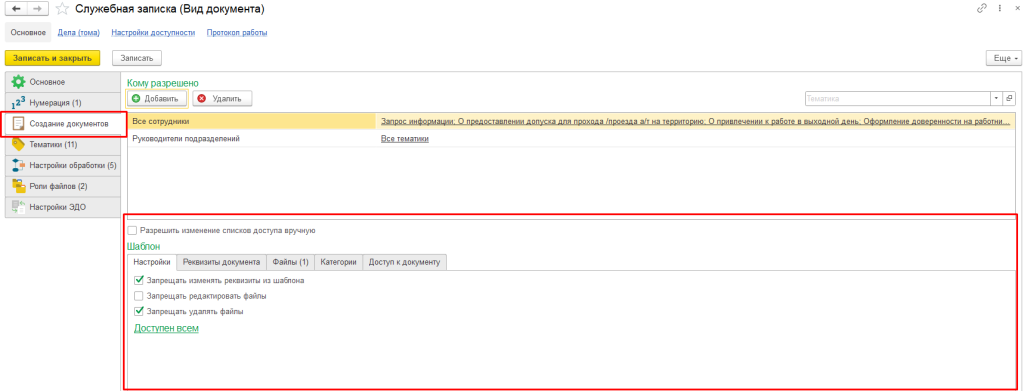Go back with the left arrow button
The width and height of the screenshot is (1024, 391).
tap(16, 9)
